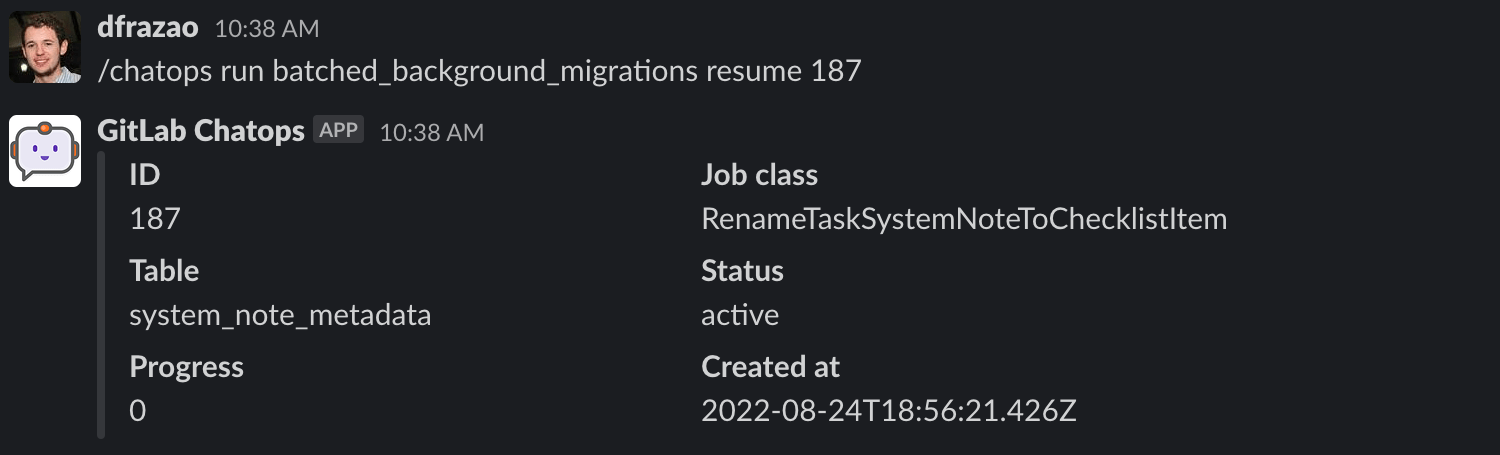The width and height of the screenshot is (1500, 455).
Task: Click the ID field label
Action: pos(145,176)
